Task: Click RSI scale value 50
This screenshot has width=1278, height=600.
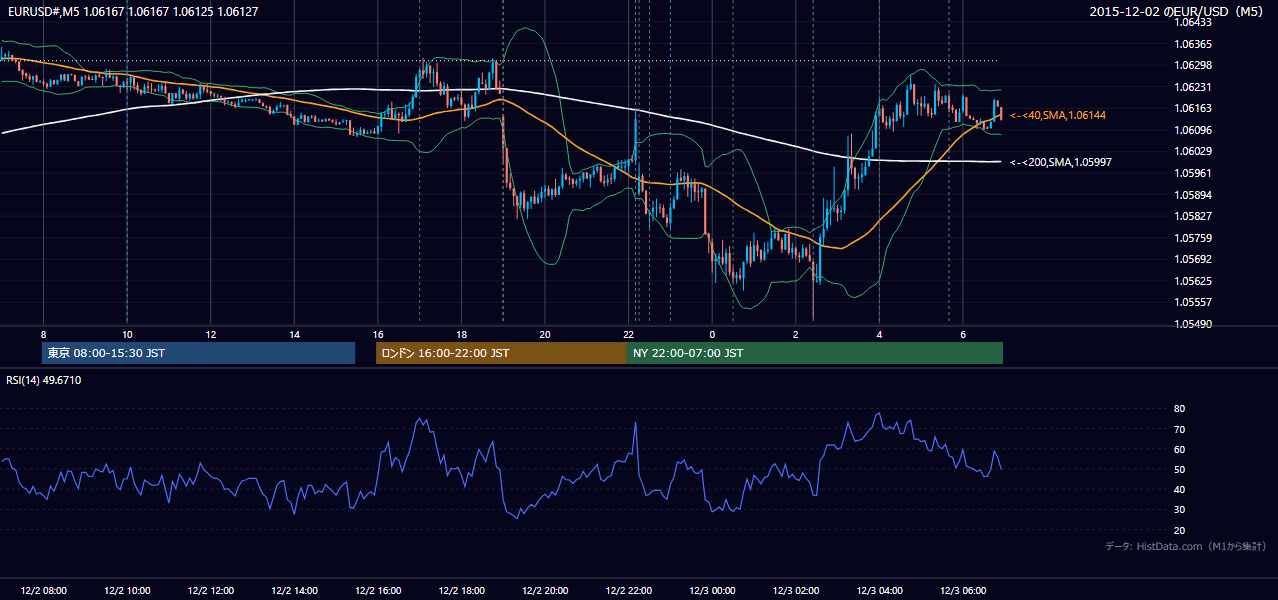Action: [x=1180, y=469]
